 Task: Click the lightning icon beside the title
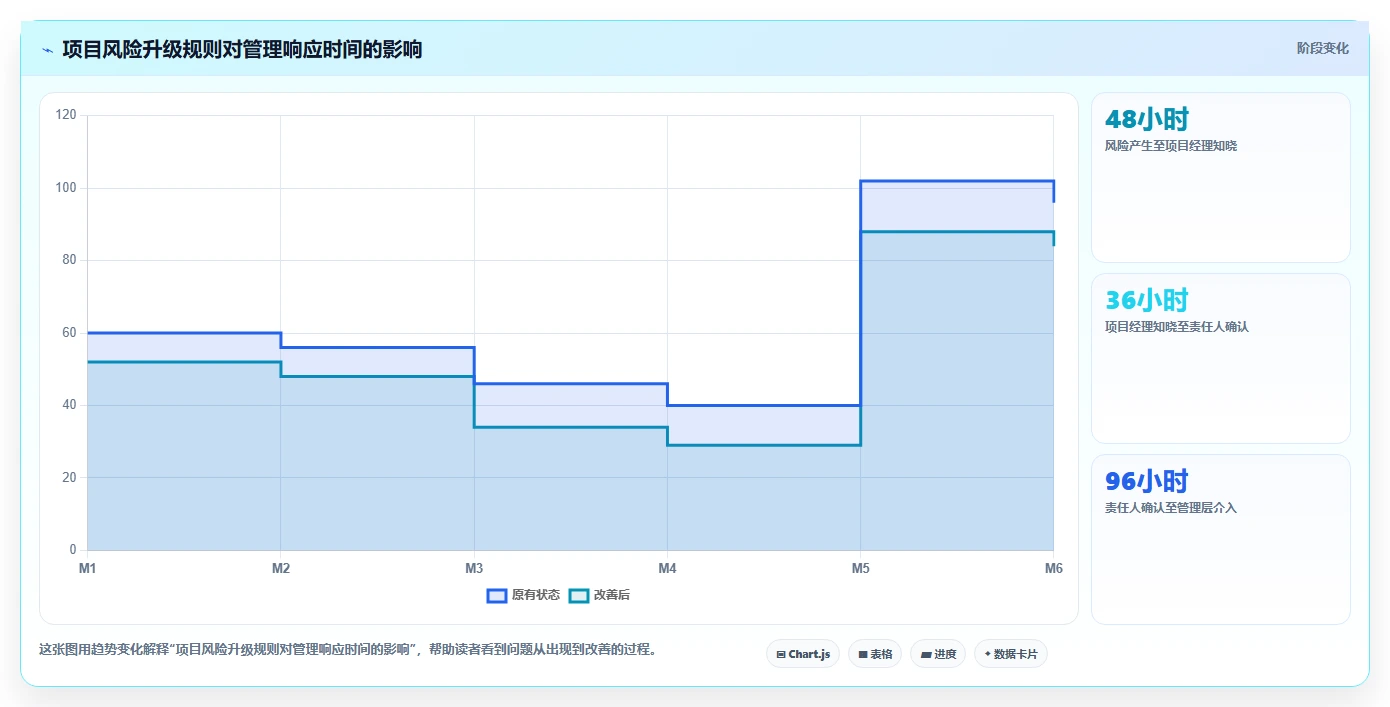(47, 50)
